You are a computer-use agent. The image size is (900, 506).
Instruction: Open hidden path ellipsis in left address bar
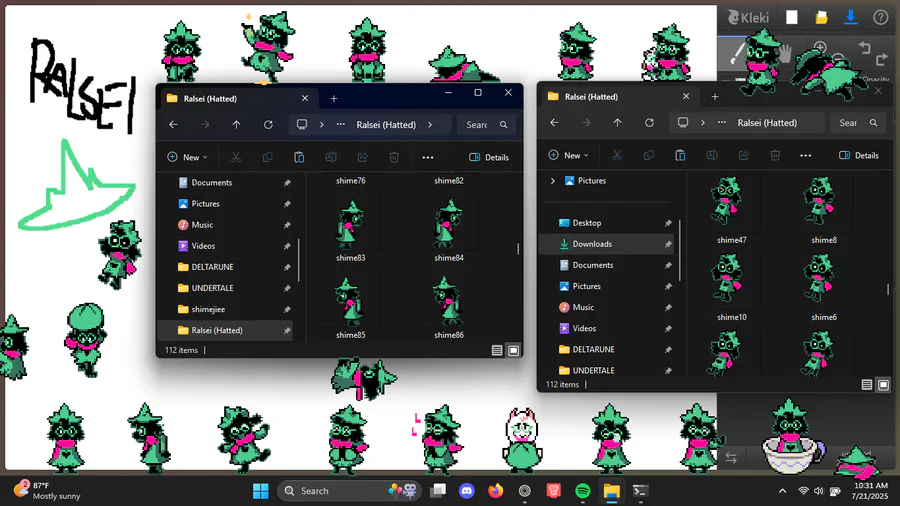click(x=341, y=124)
